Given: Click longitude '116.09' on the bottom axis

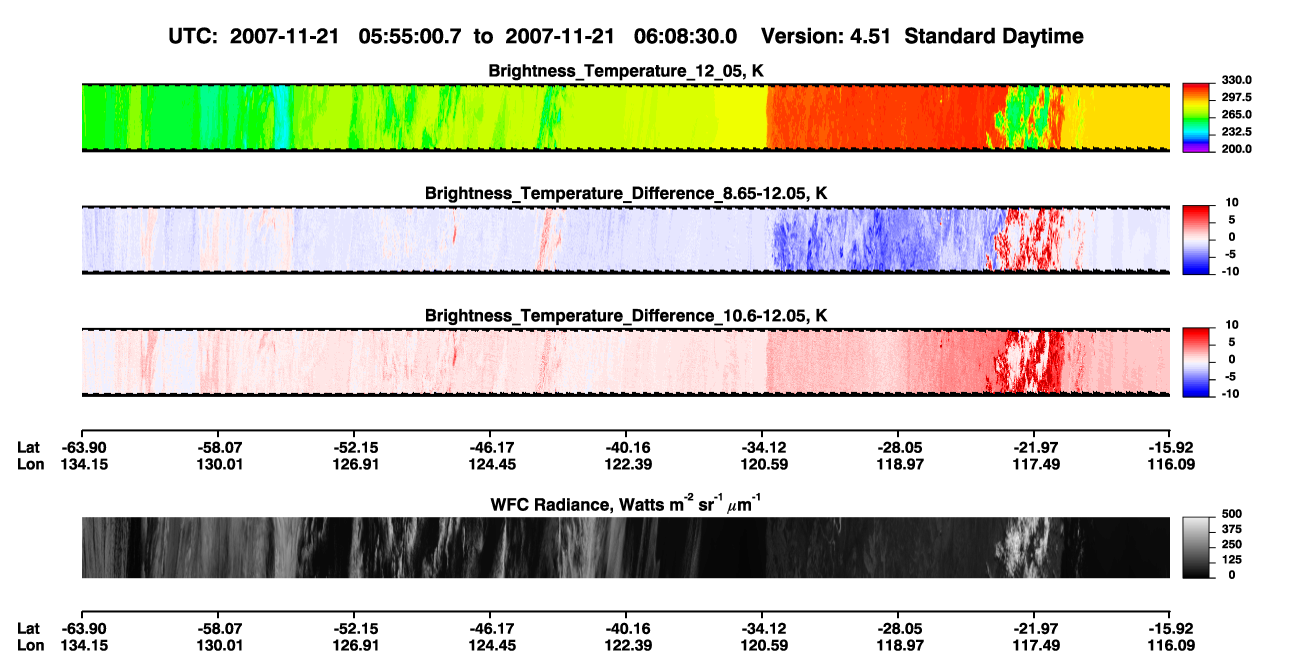Looking at the screenshot, I should point(1171,645).
